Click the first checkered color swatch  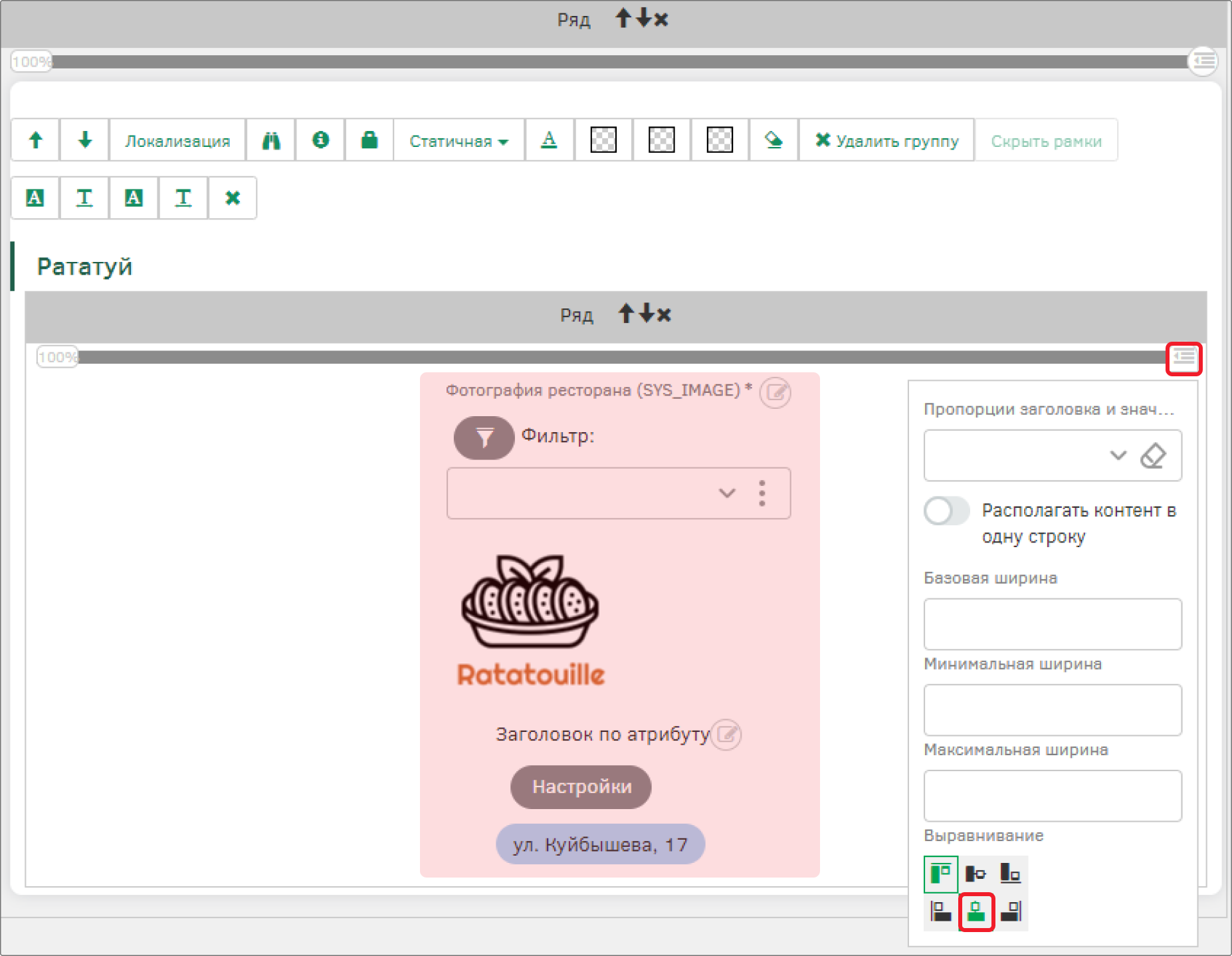603,140
